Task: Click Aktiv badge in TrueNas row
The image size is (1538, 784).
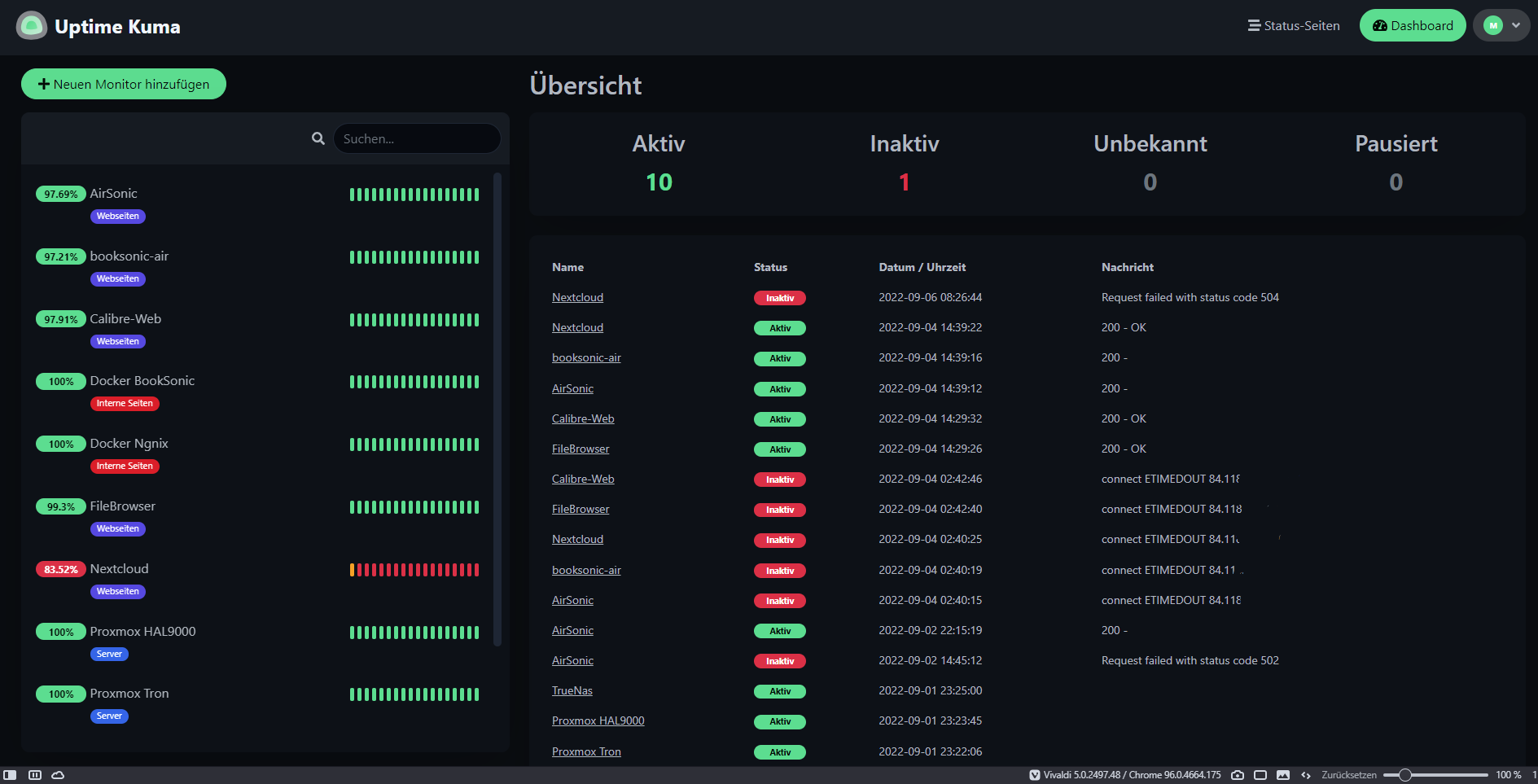Action: coord(780,691)
